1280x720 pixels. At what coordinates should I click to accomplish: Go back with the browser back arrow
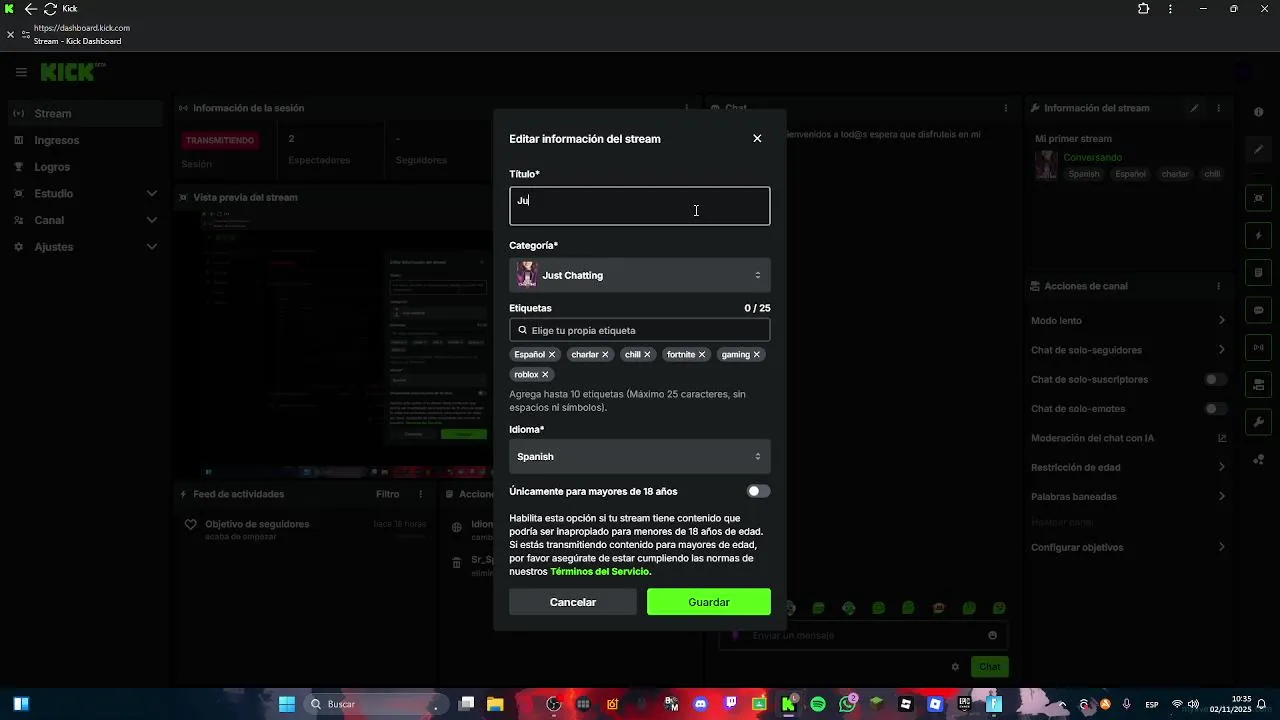(30, 9)
